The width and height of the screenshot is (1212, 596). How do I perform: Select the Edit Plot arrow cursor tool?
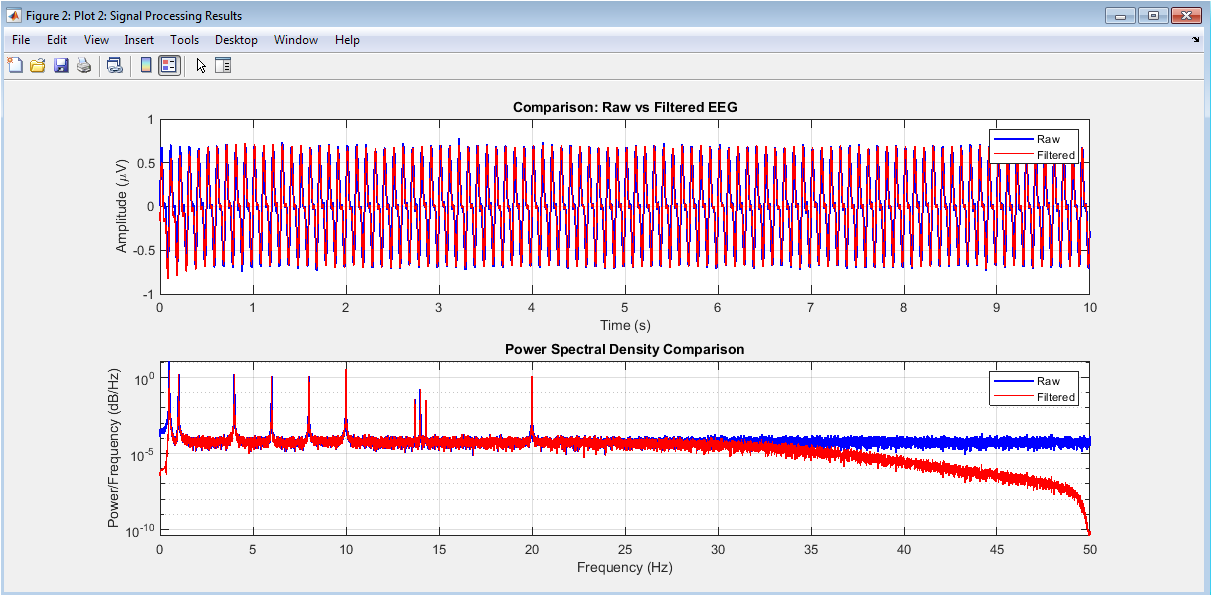tap(201, 66)
